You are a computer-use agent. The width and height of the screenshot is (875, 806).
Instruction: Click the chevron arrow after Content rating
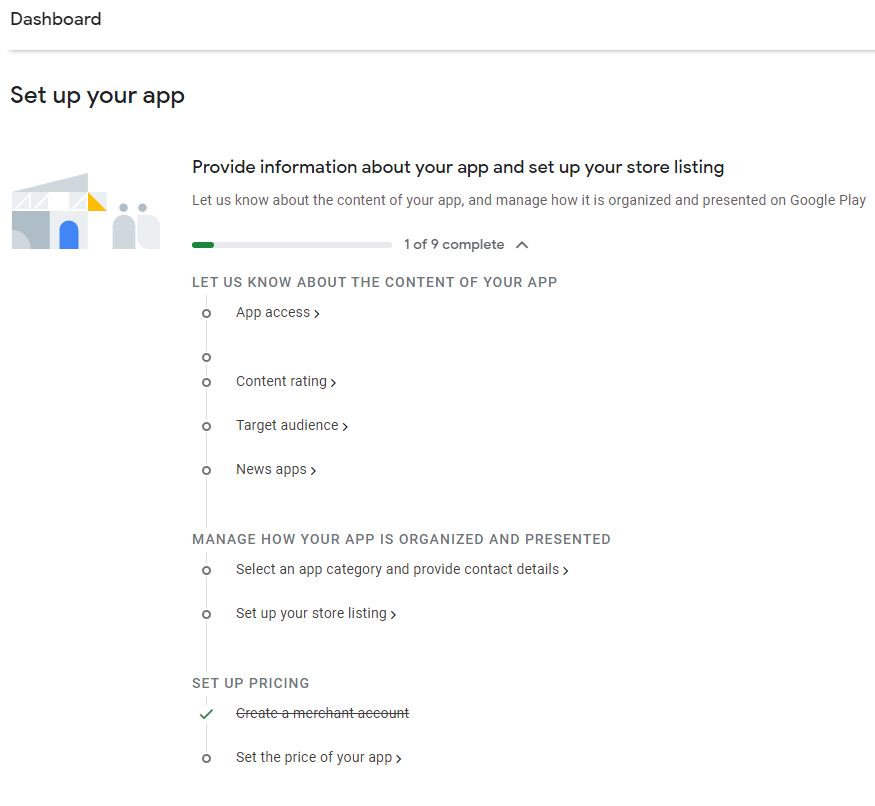[x=333, y=382]
